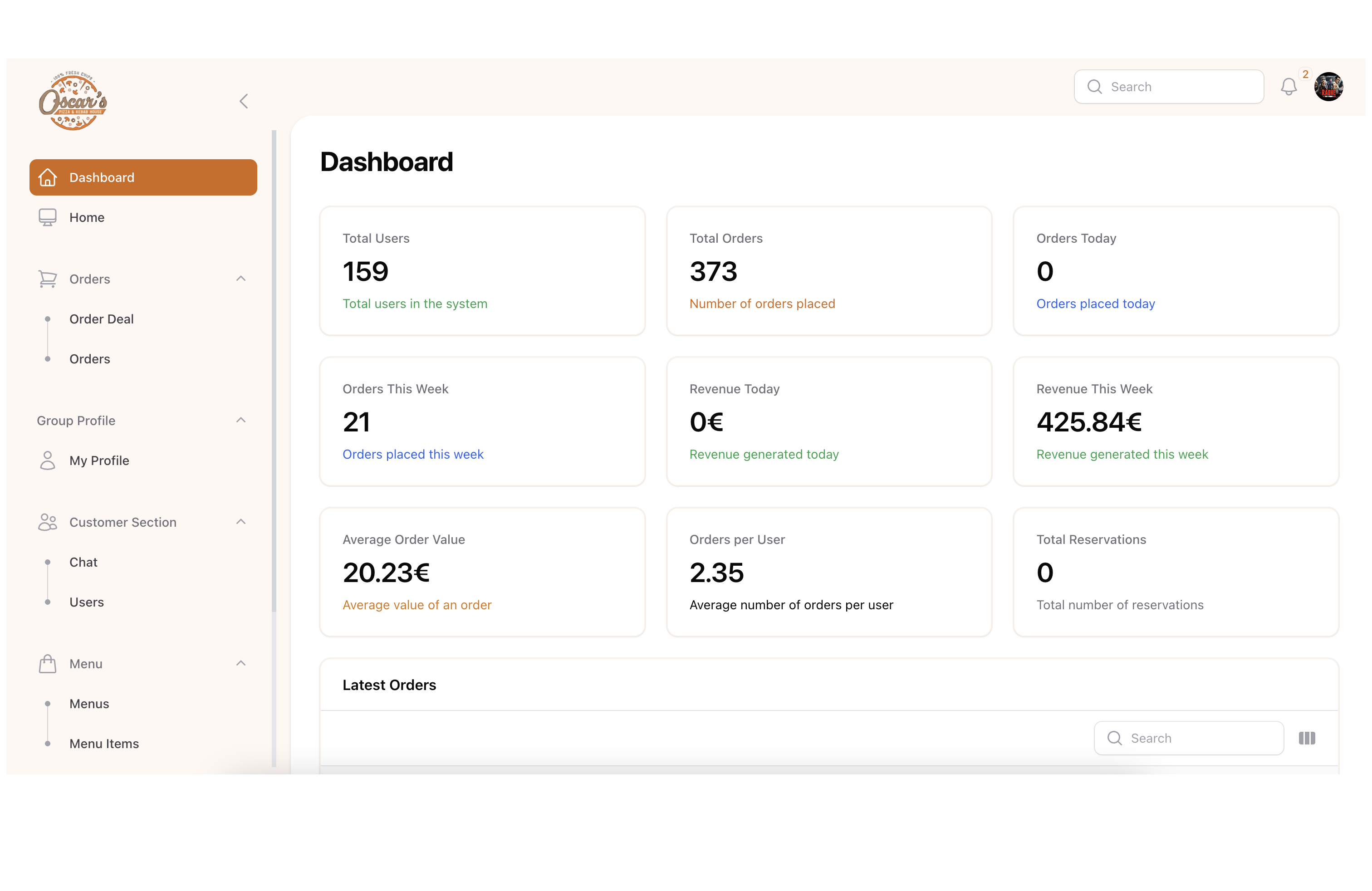
Task: Click the Group Profile heading
Action: click(76, 421)
